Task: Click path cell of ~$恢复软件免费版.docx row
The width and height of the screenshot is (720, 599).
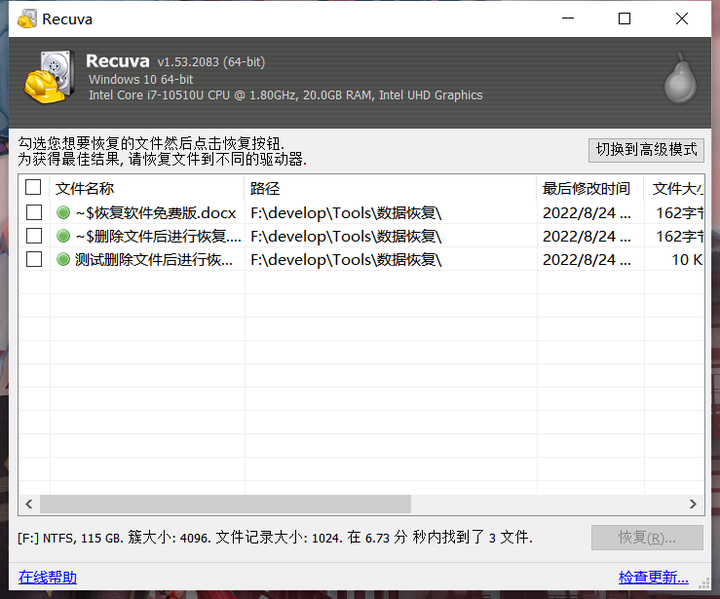Action: pos(346,213)
